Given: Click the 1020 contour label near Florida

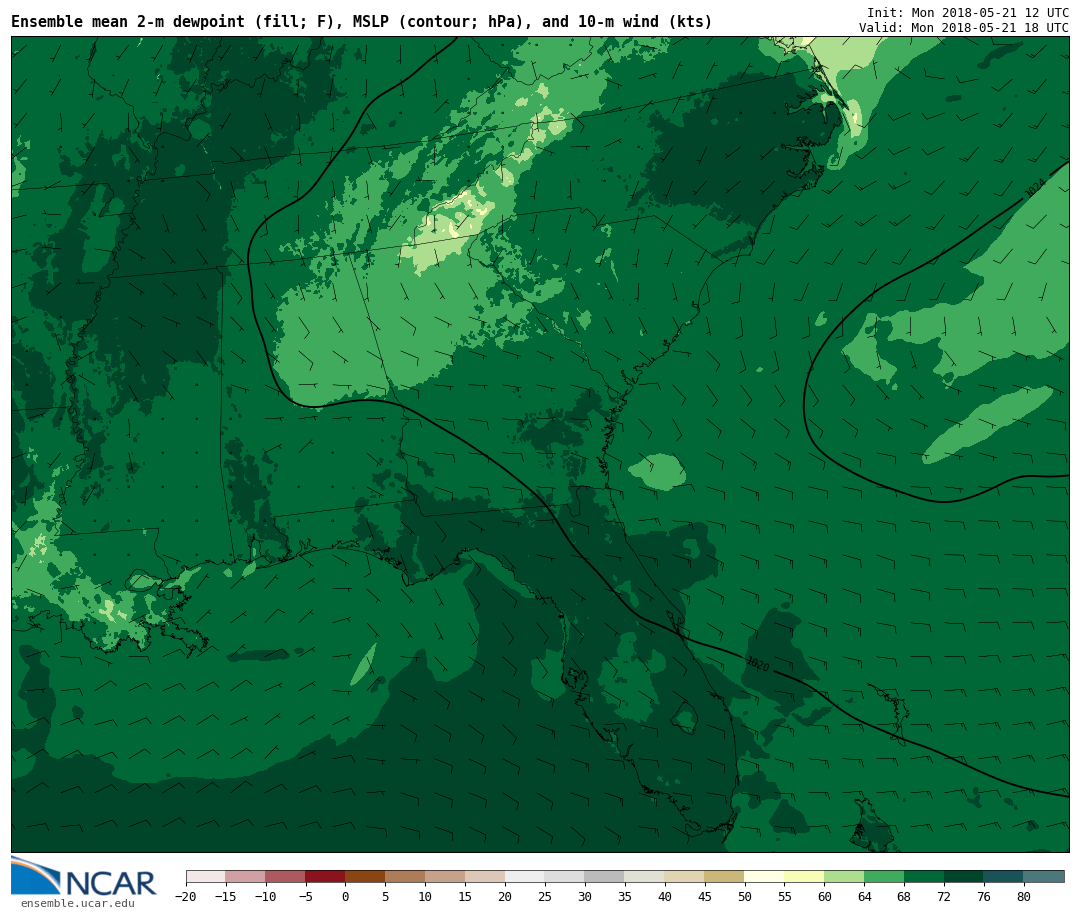Looking at the screenshot, I should point(757,664).
